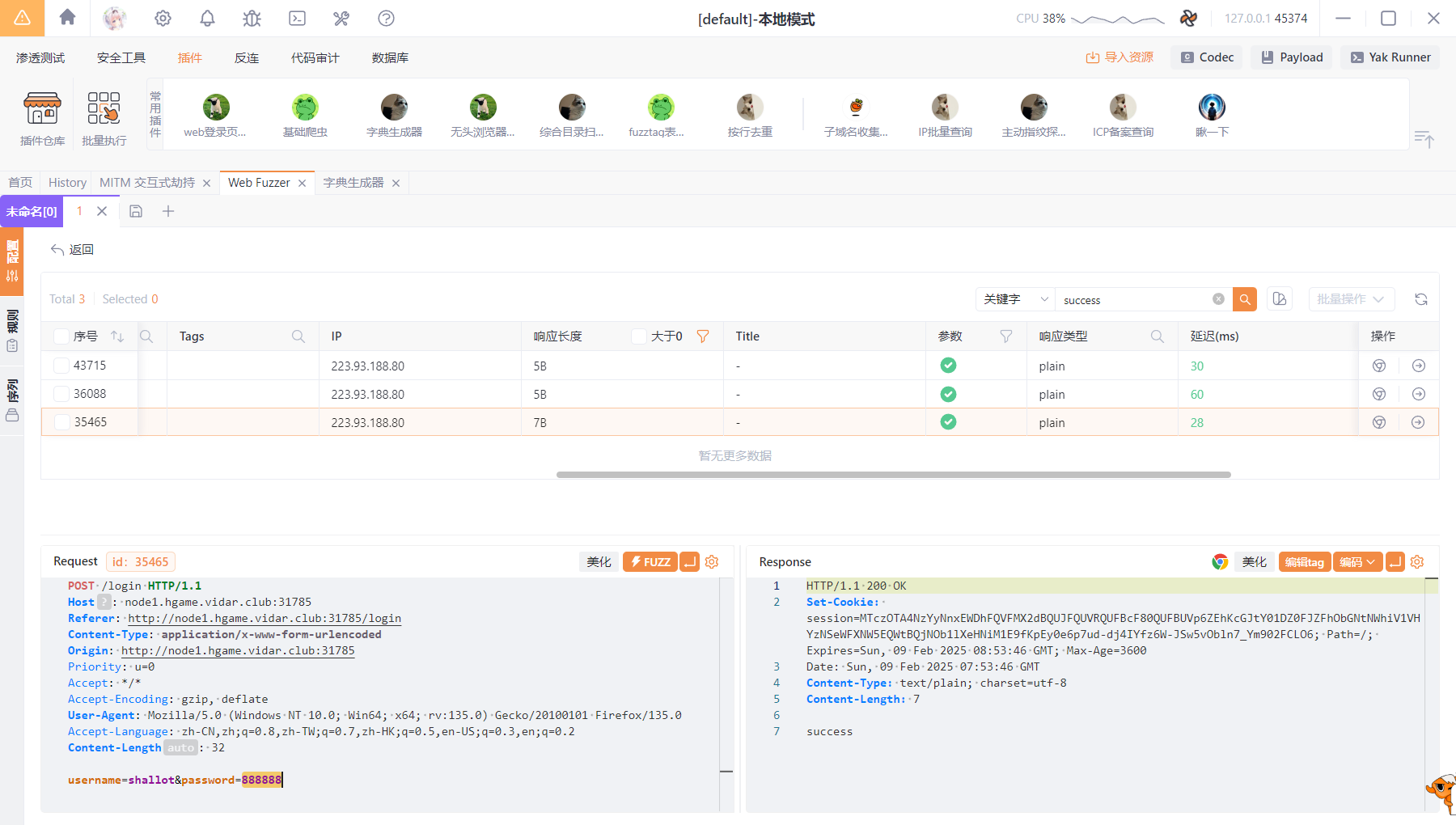The width and height of the screenshot is (1456, 825).
Task: Click the 返回 back link
Action: [x=72, y=250]
